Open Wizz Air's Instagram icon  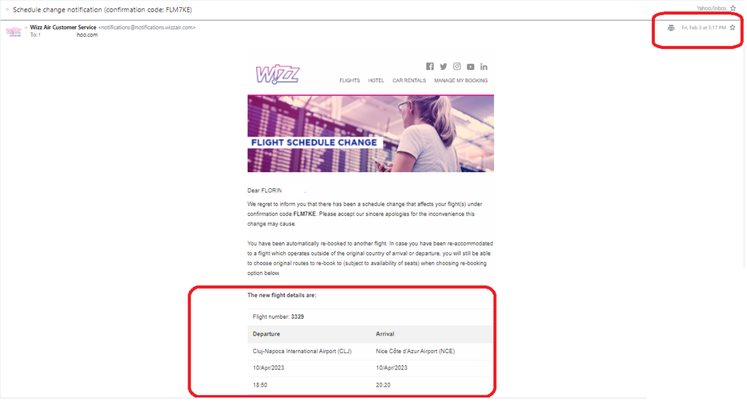click(457, 66)
